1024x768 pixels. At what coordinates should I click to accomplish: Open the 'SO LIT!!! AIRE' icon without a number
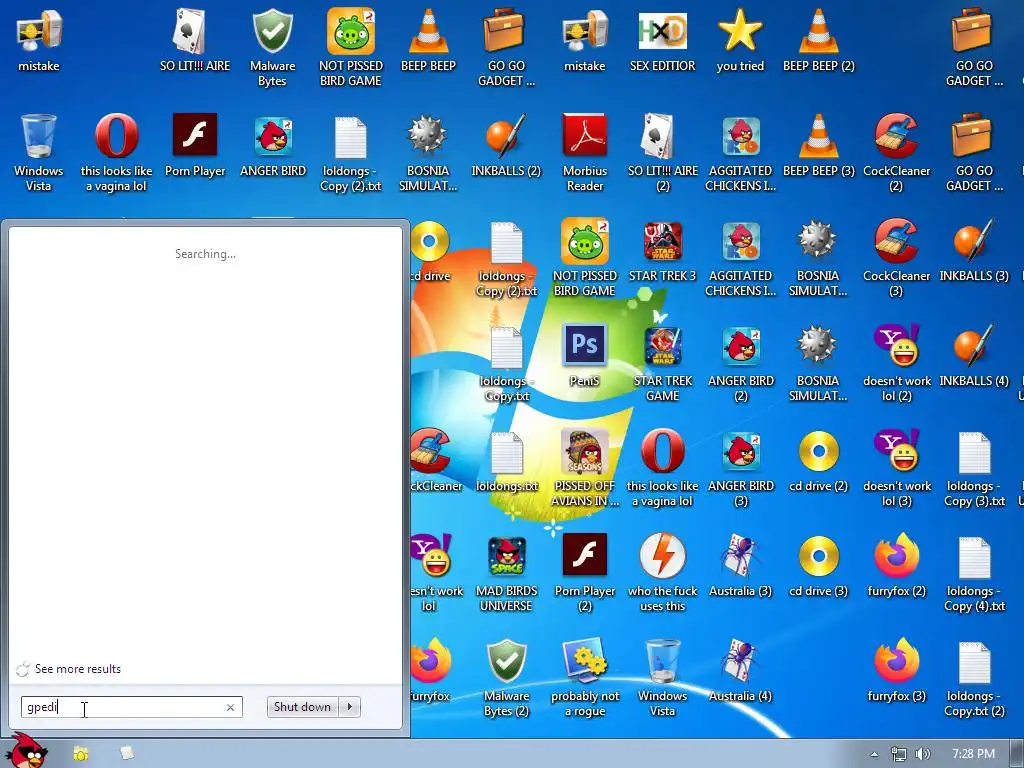(x=195, y=40)
